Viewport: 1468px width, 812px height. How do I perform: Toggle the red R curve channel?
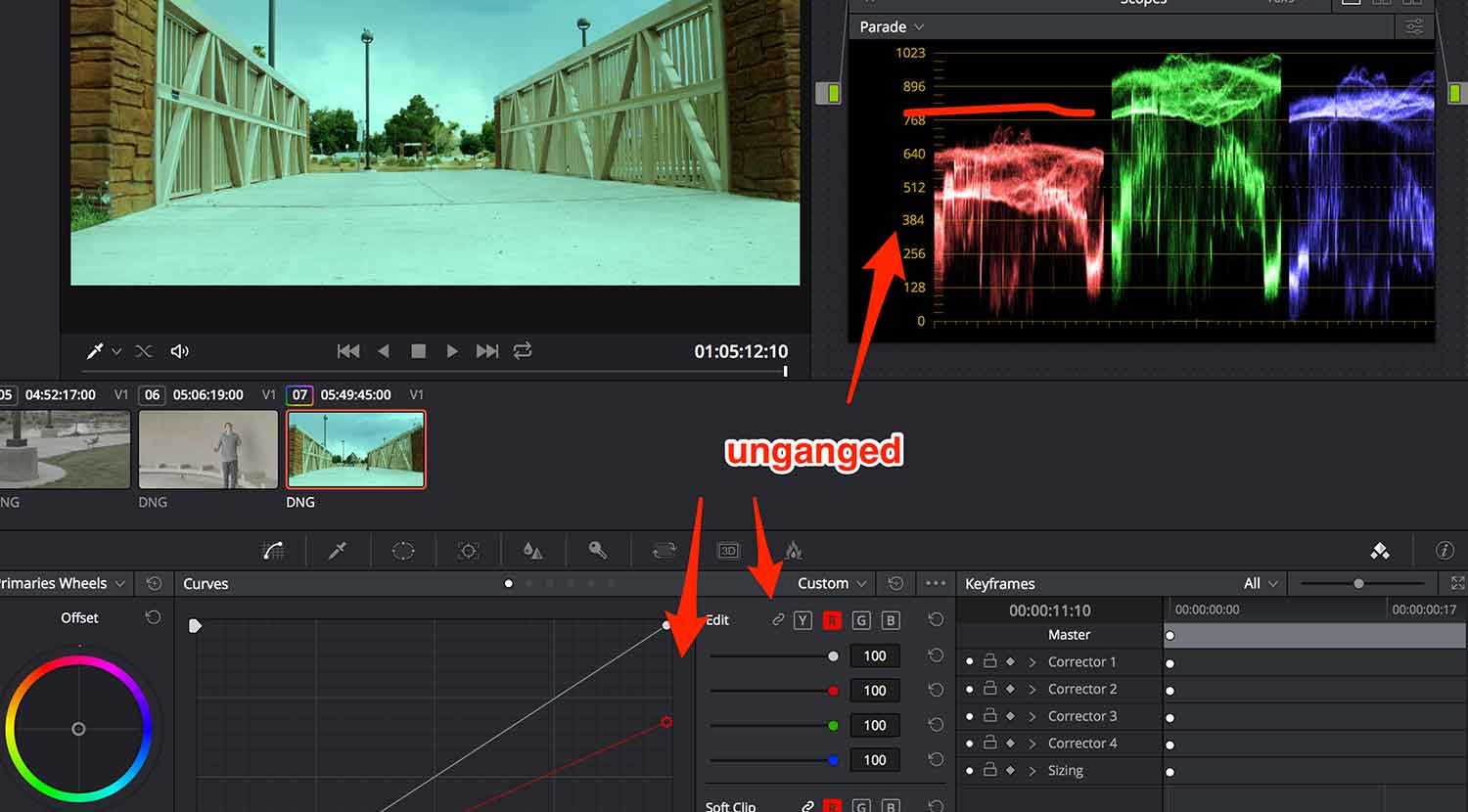point(832,619)
